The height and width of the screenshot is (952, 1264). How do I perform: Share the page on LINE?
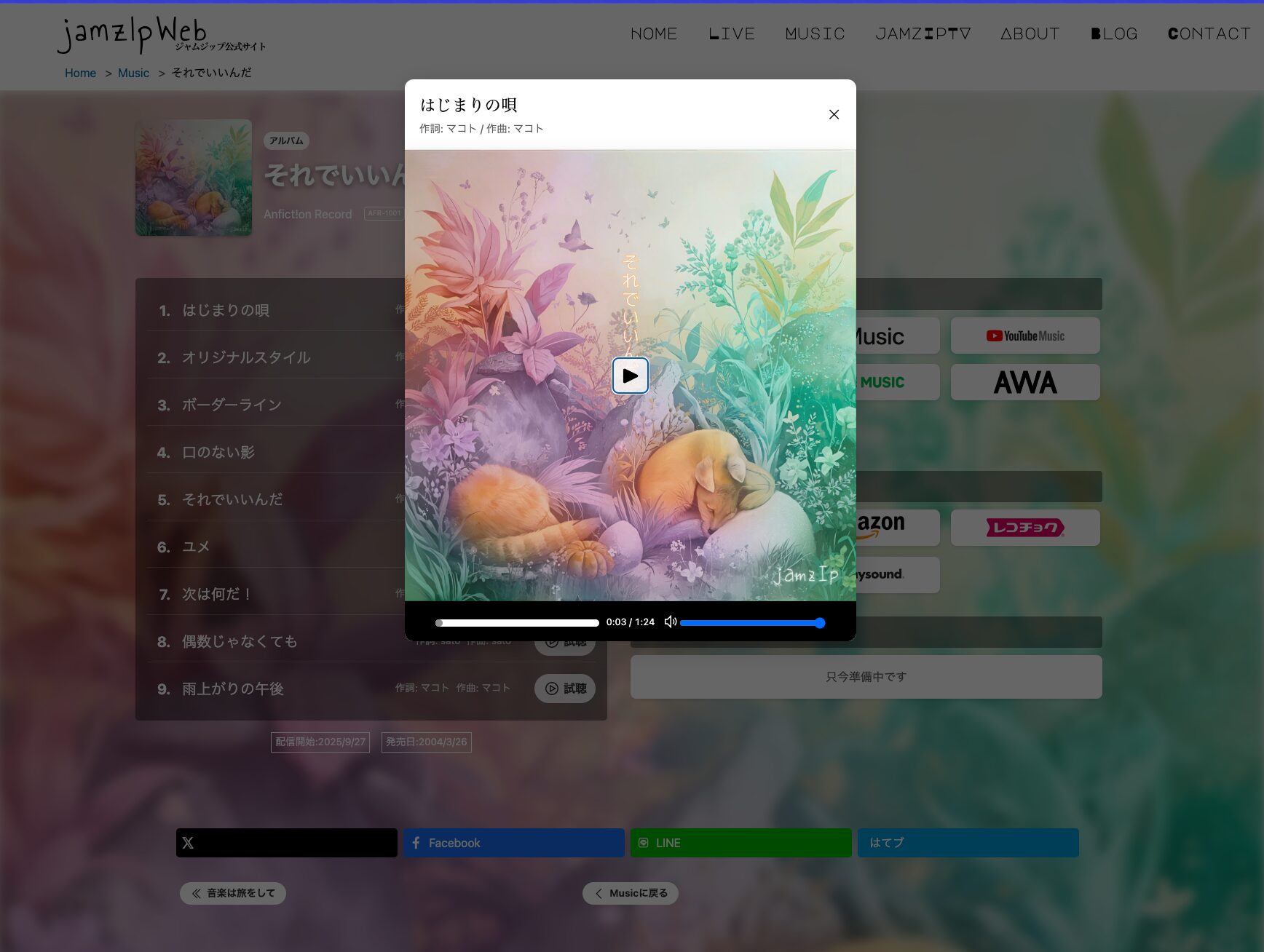click(740, 843)
